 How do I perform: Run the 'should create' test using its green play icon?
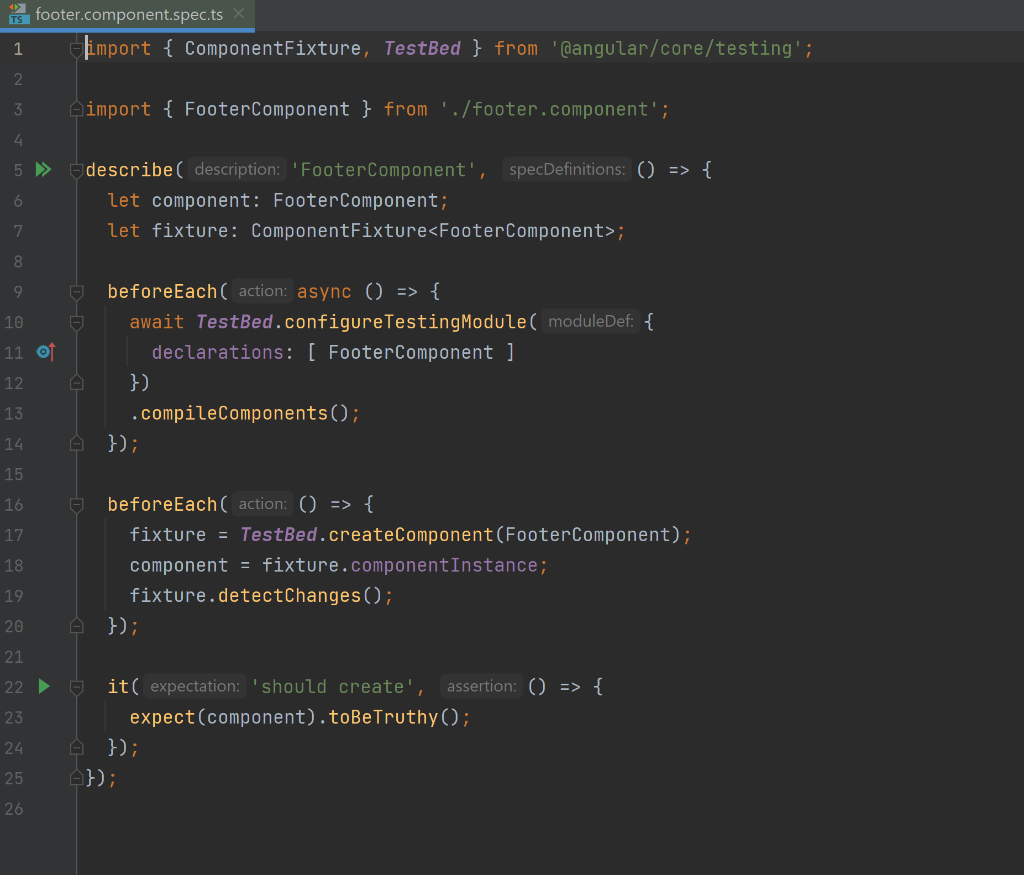(x=43, y=686)
